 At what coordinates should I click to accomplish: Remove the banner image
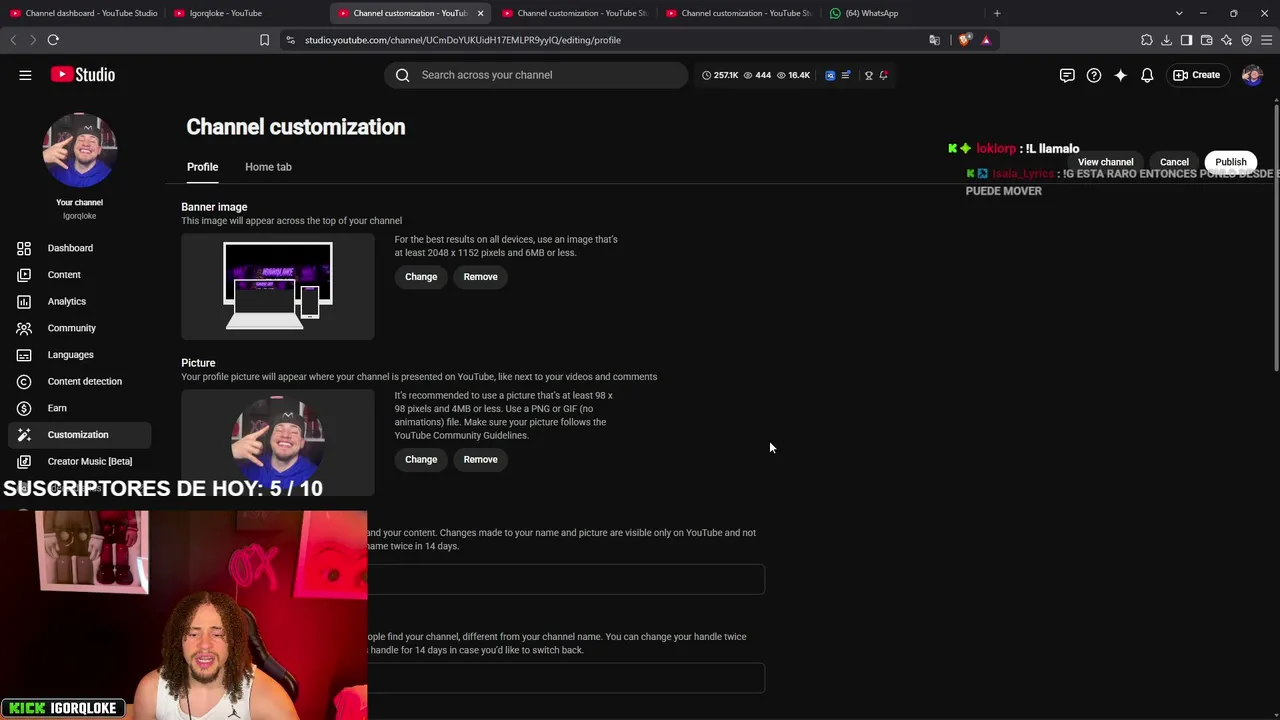pyautogui.click(x=480, y=277)
